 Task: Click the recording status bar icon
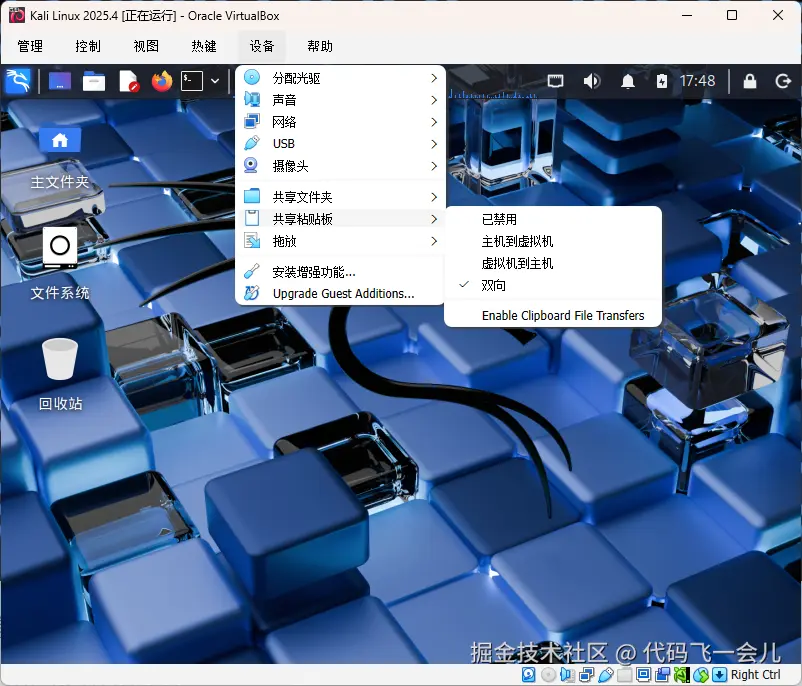click(x=663, y=675)
